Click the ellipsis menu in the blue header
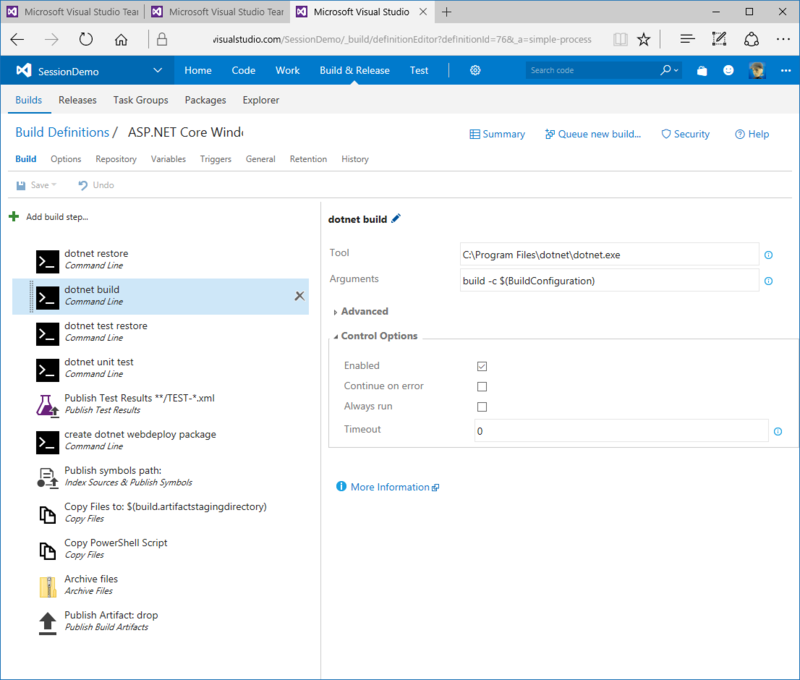800x680 pixels. point(786,70)
